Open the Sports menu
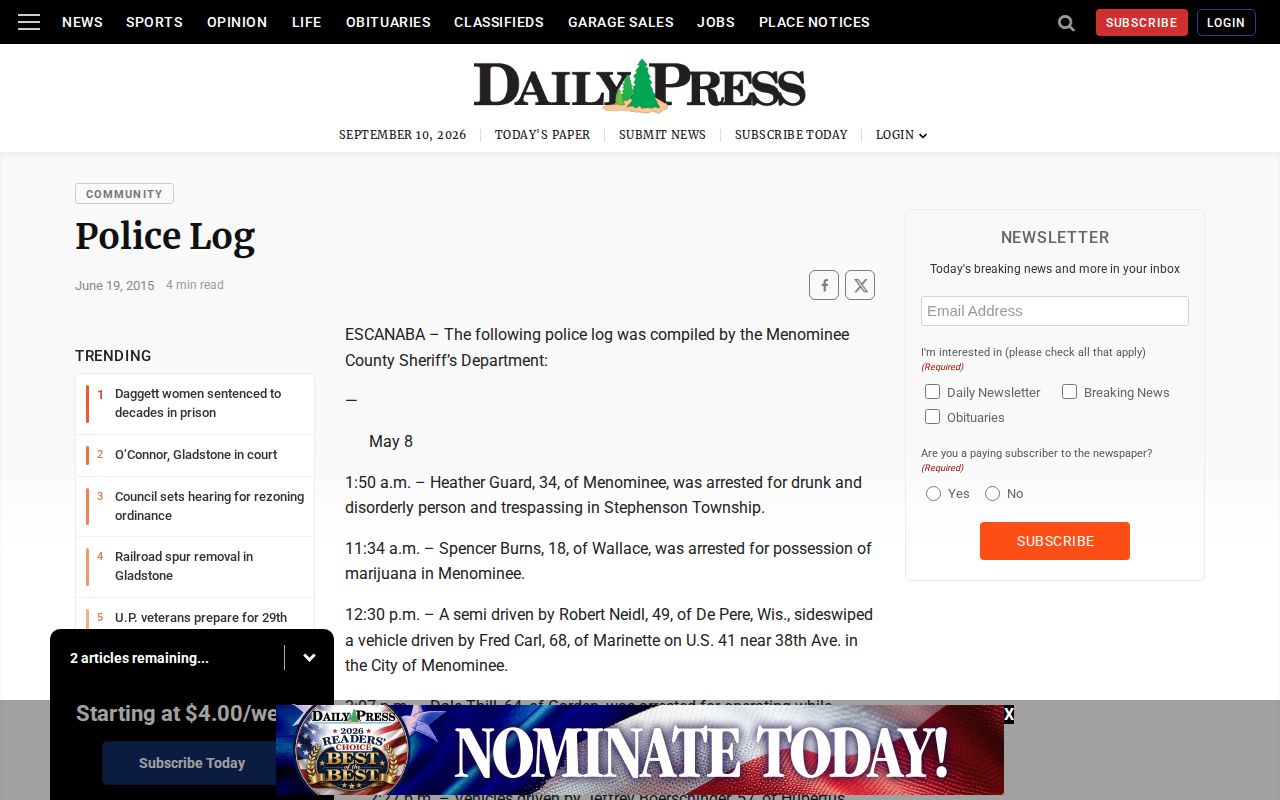 [154, 22]
